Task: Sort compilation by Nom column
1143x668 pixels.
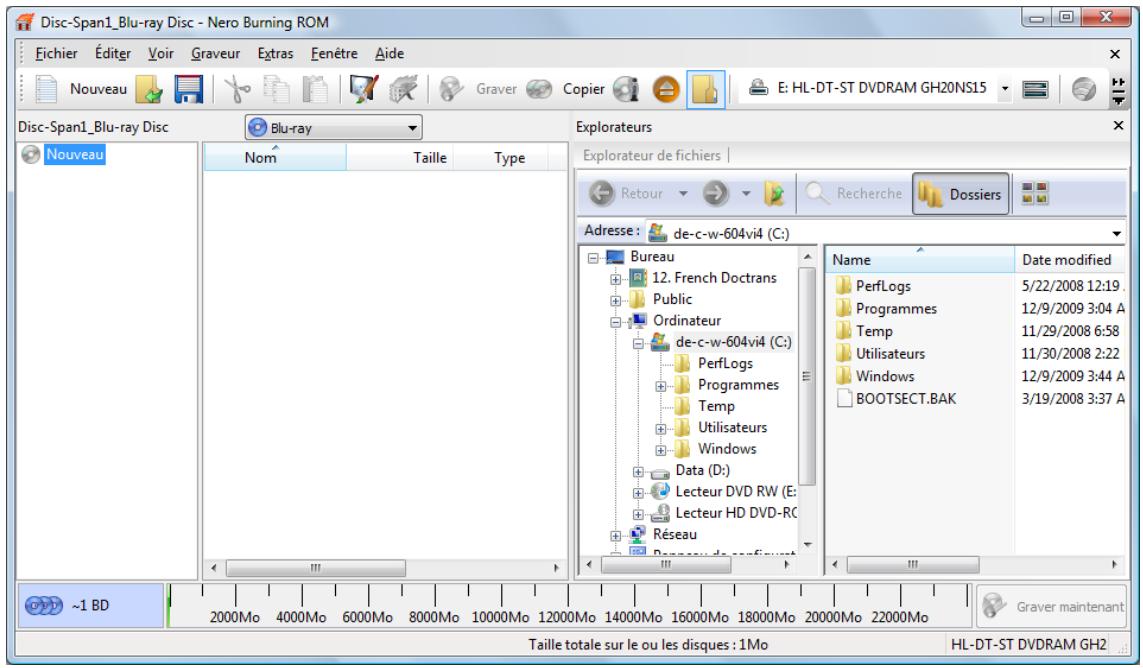Action: pos(275,158)
